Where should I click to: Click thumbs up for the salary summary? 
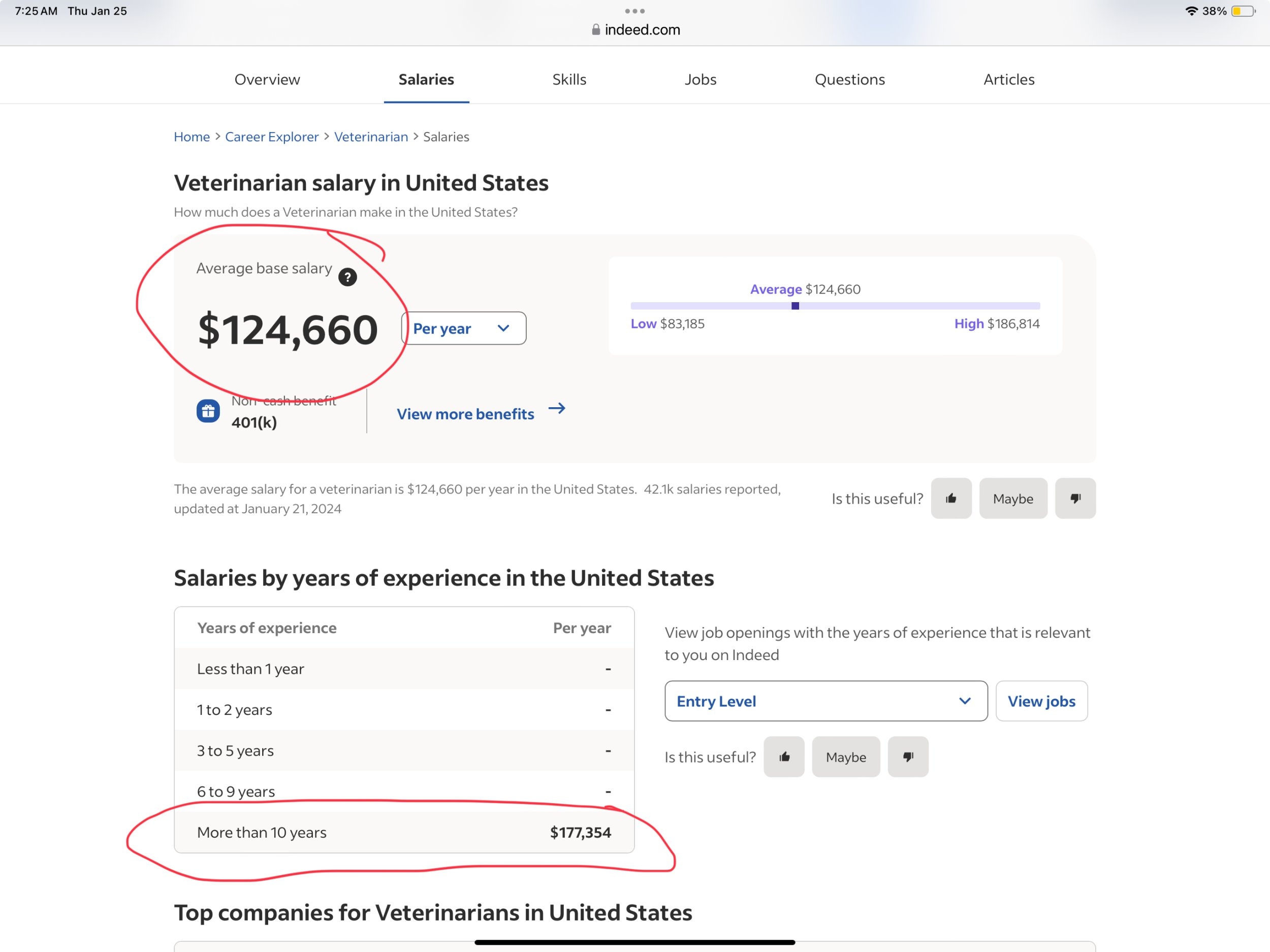951,498
